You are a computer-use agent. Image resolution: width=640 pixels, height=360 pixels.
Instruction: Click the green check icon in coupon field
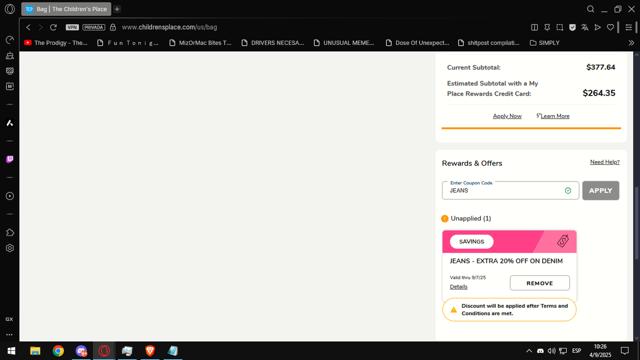tap(568, 191)
